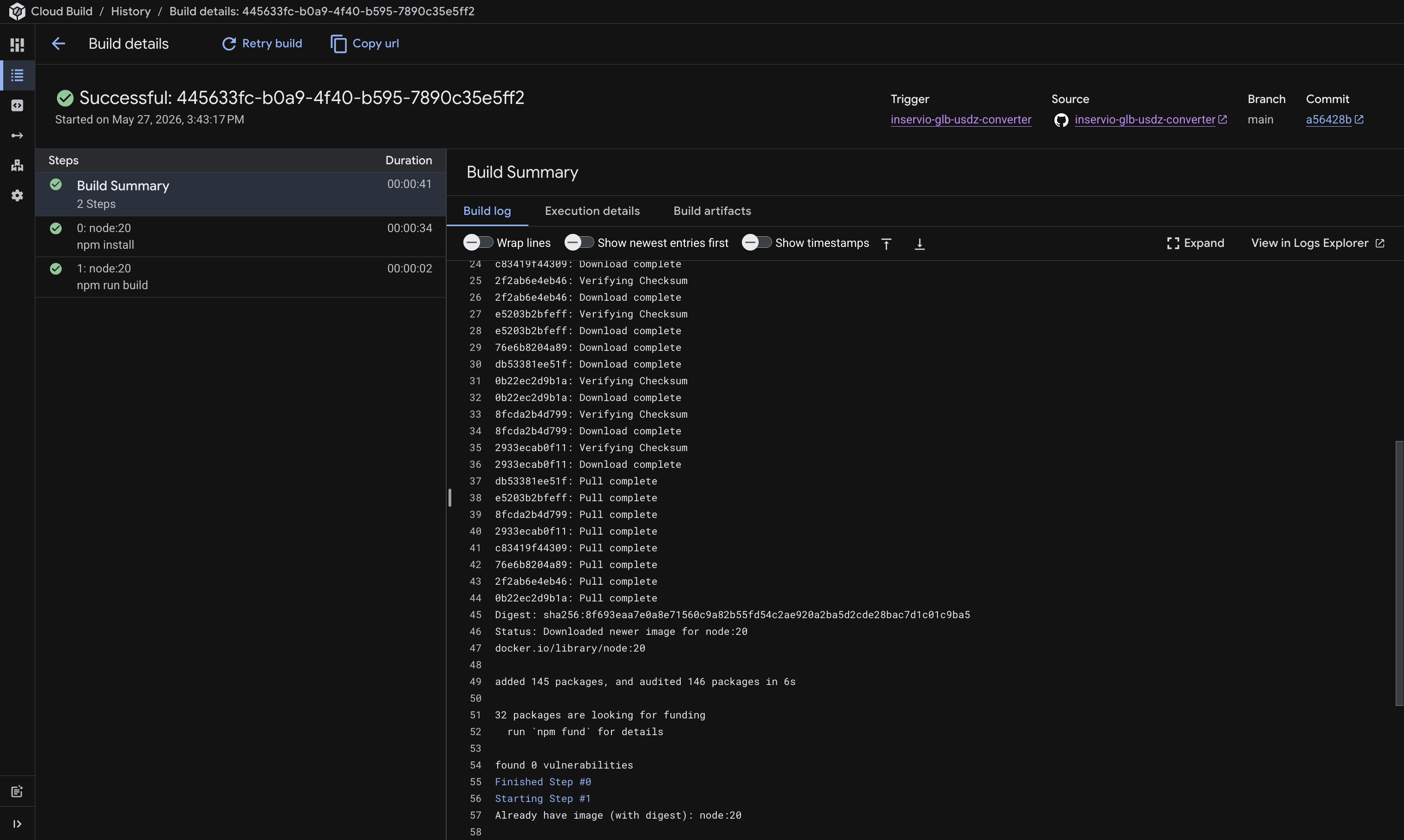Screen dimensions: 1404x840
Task: Open the Triggers arrow icon in the sidebar
Action: pos(17,136)
